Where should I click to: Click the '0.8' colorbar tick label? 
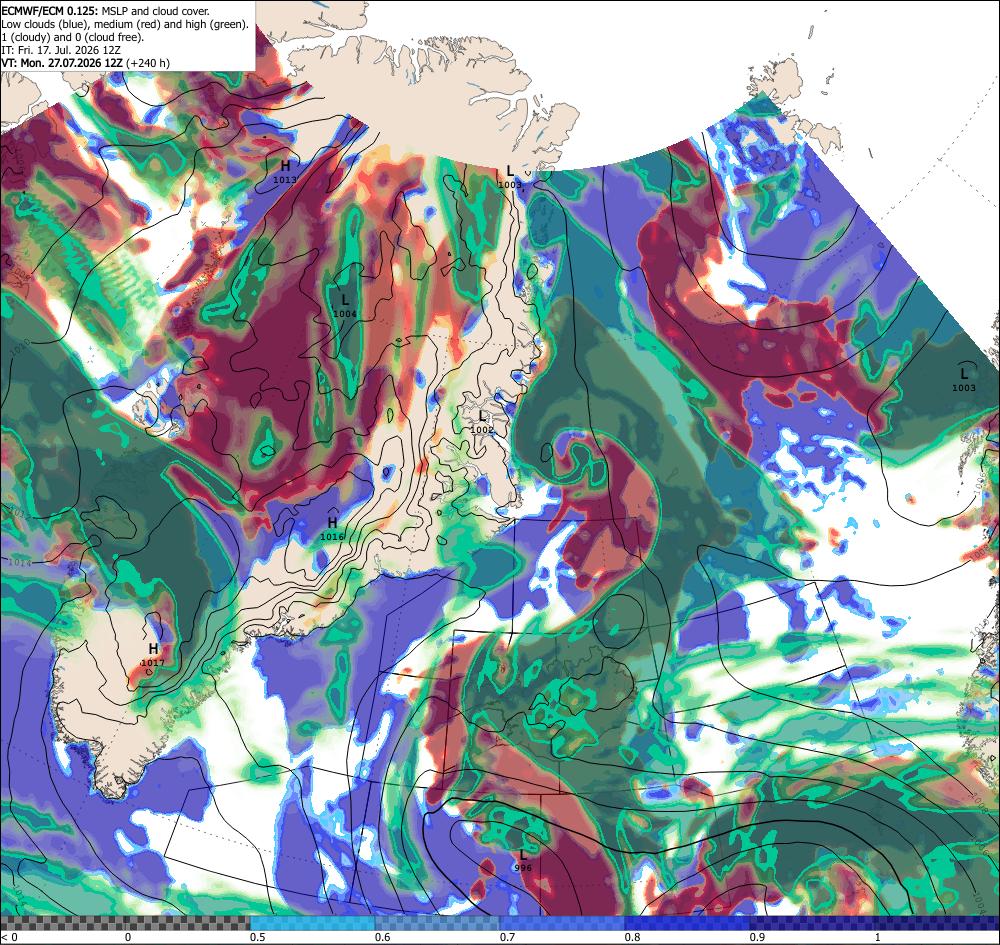[x=633, y=937]
